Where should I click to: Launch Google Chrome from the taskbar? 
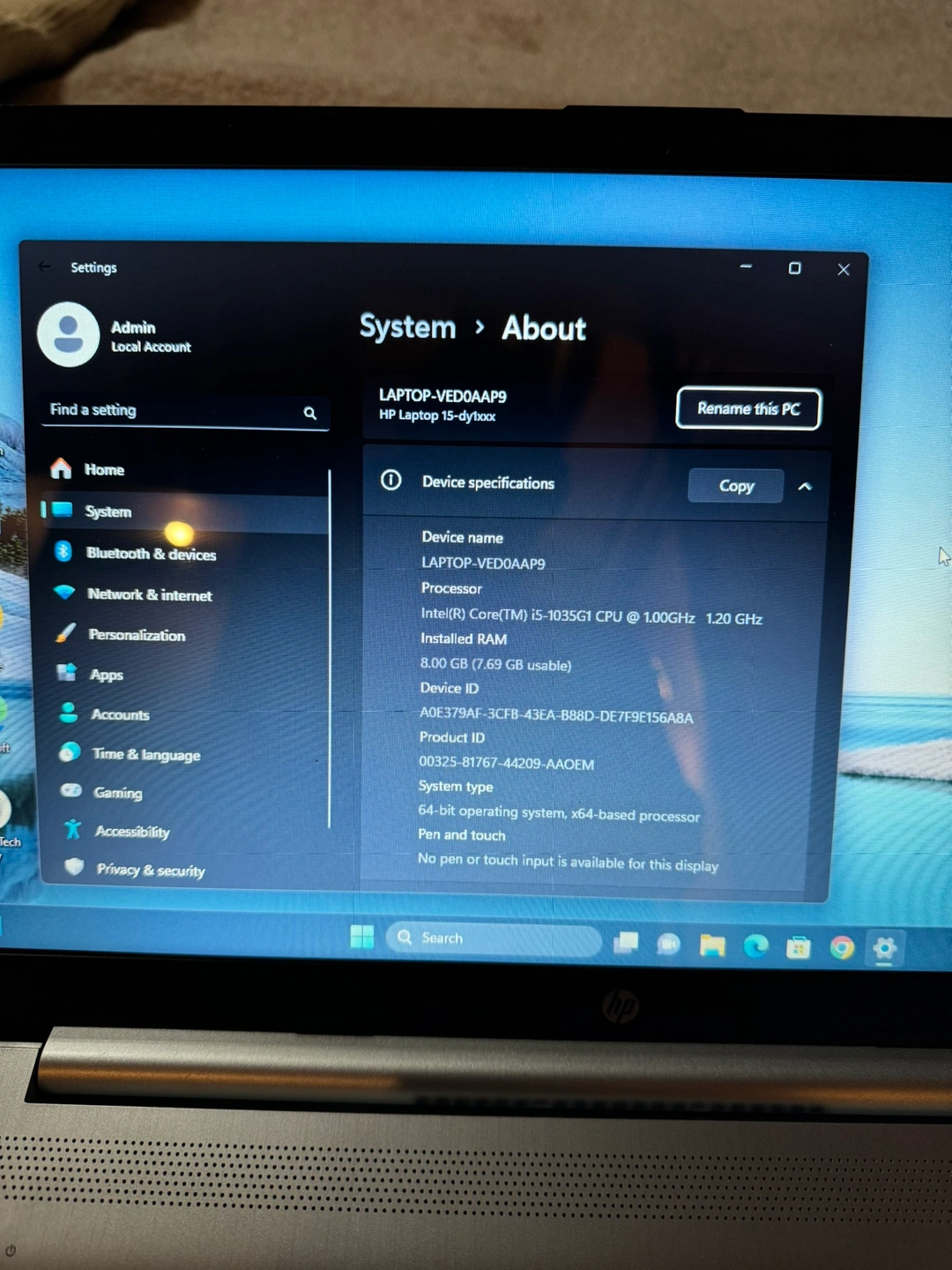(842, 948)
